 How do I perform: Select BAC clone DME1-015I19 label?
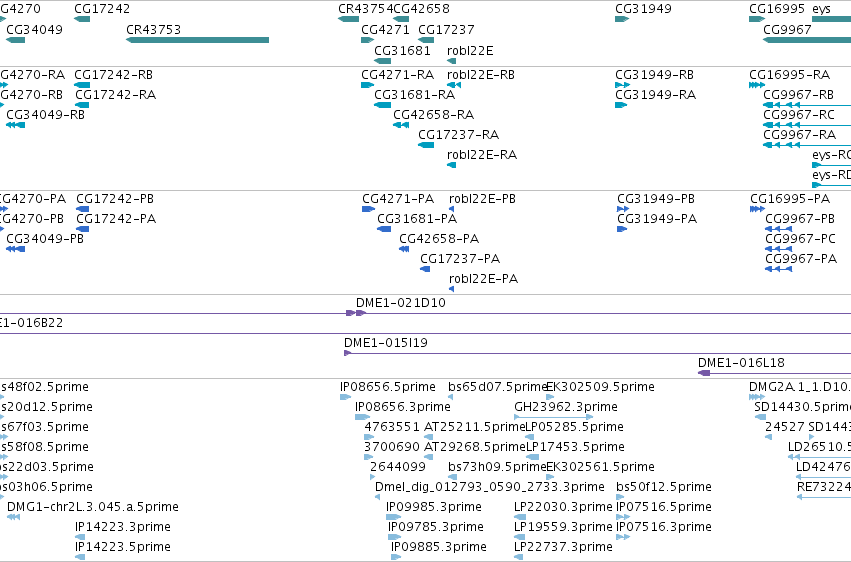(386, 343)
